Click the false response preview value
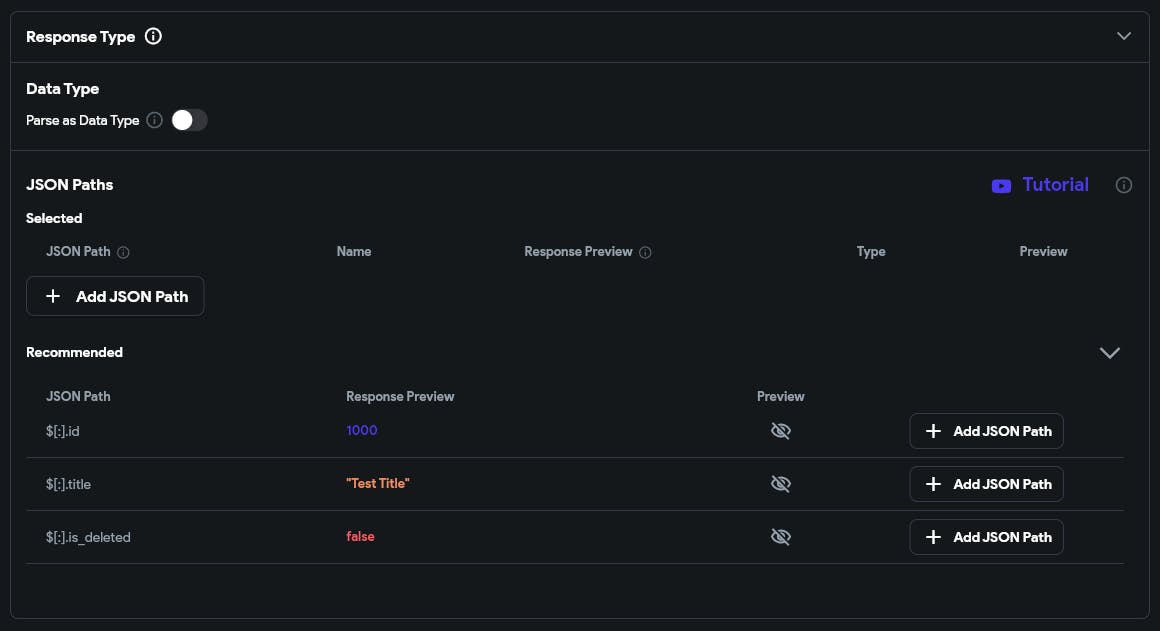Image resolution: width=1160 pixels, height=631 pixels. click(x=360, y=537)
